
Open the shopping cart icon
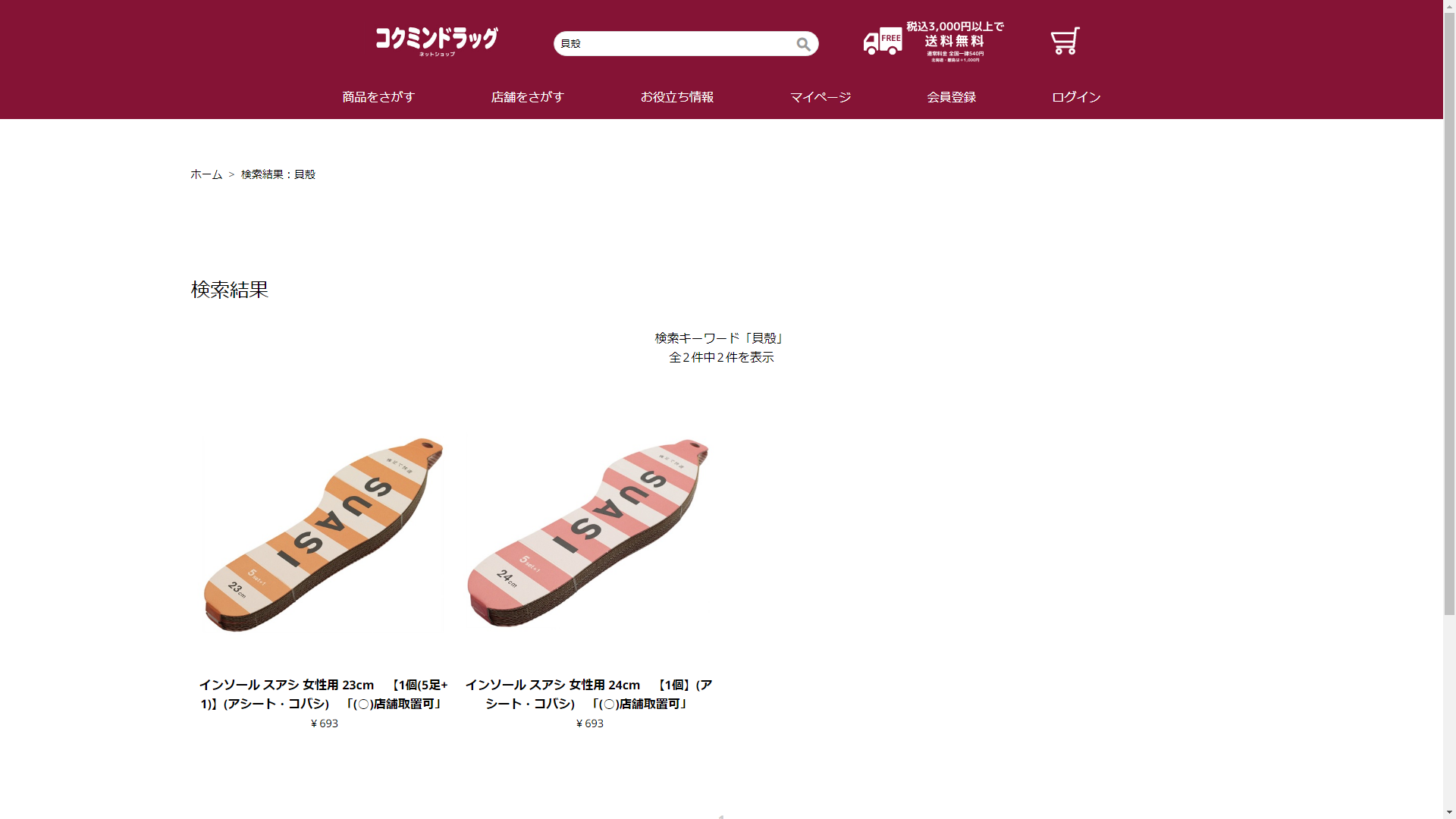click(1065, 42)
